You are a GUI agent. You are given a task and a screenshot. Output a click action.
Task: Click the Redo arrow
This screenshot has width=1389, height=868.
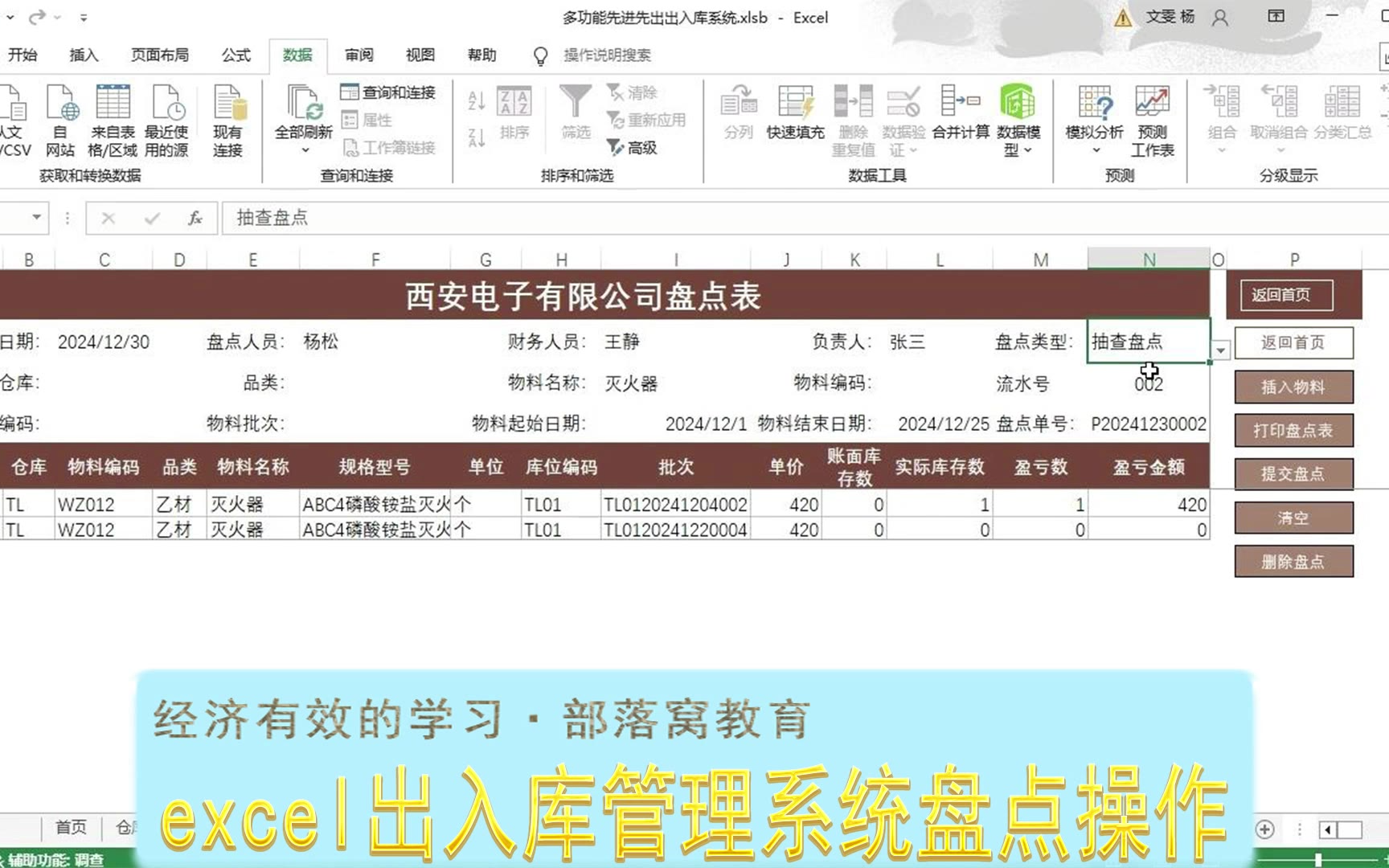coord(36,17)
